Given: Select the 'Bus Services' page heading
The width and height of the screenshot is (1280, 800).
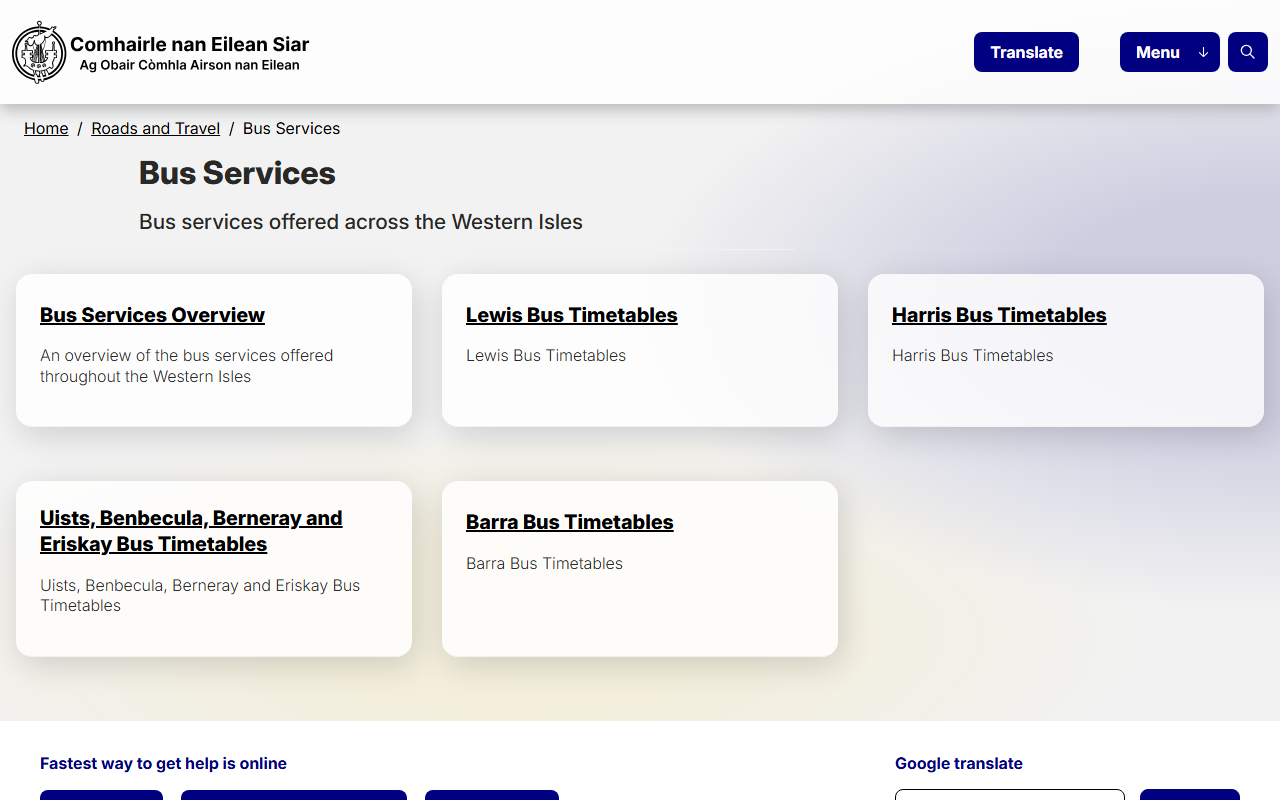Looking at the screenshot, I should [x=237, y=173].
